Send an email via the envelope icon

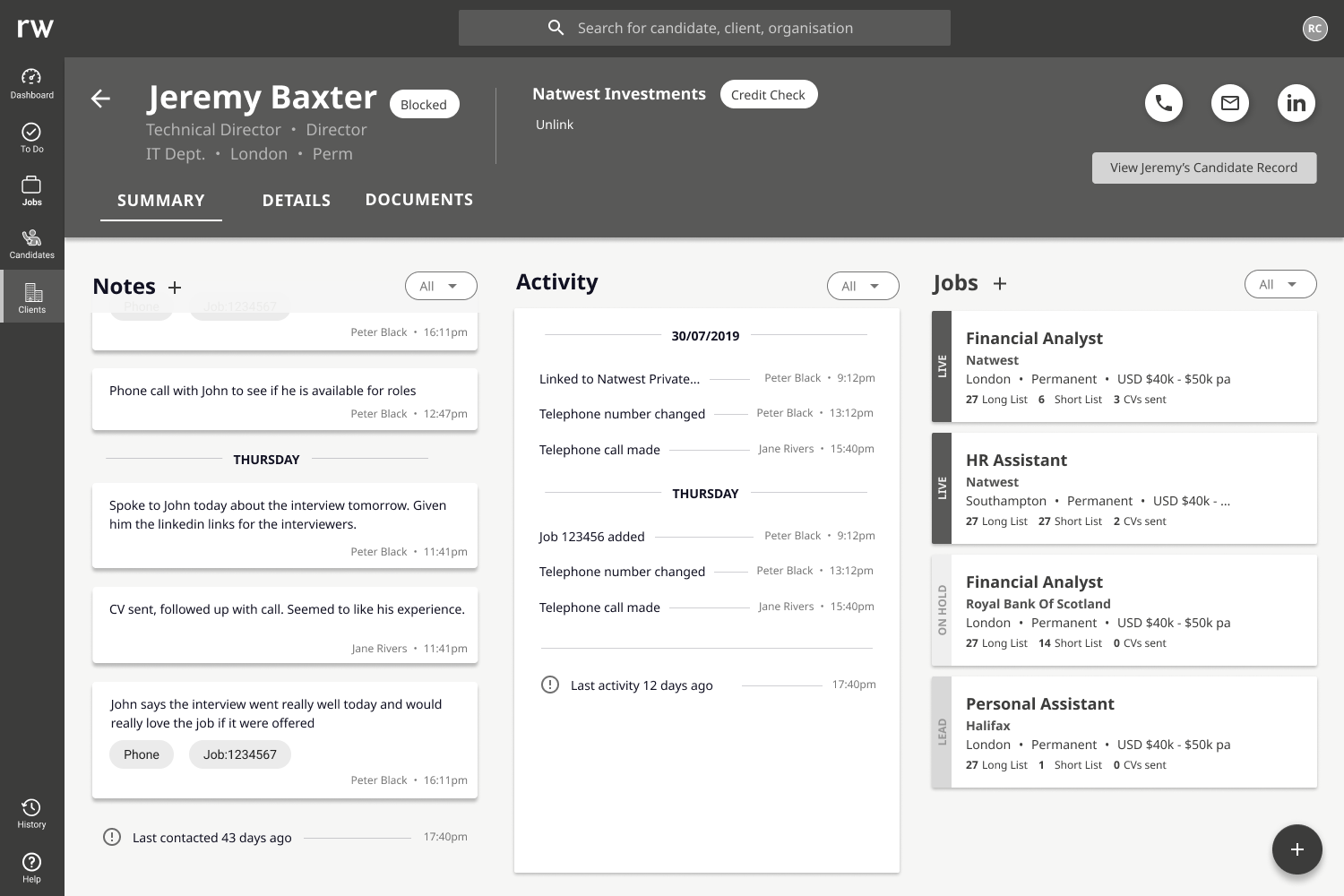1230,103
